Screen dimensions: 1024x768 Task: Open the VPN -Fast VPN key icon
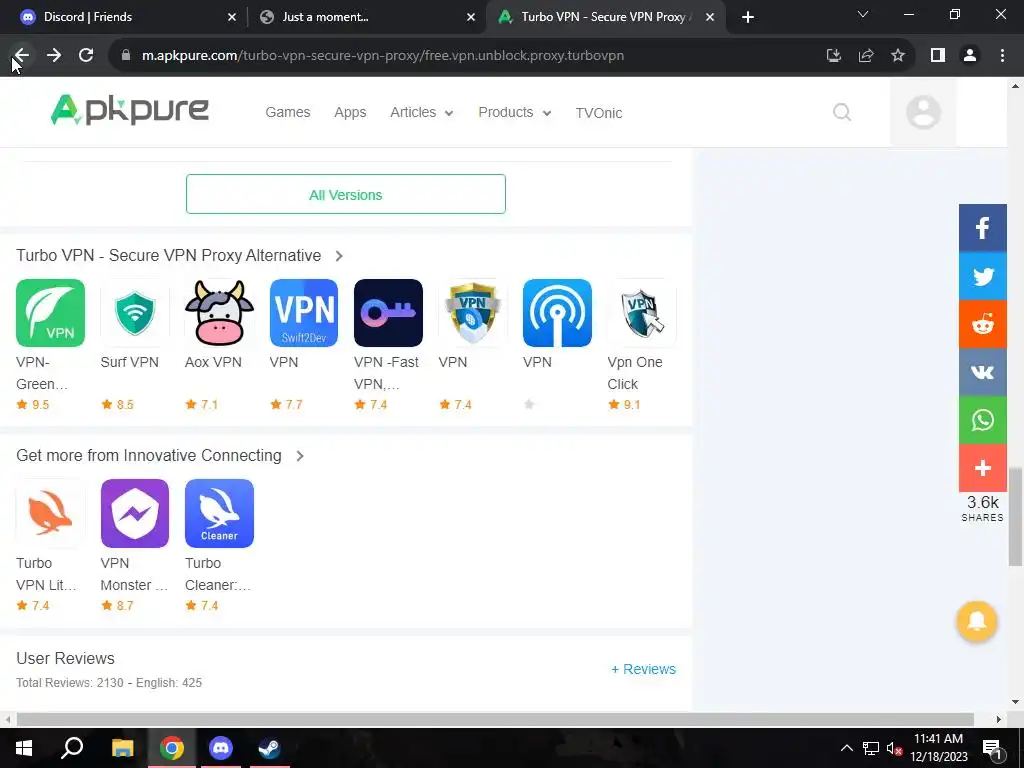point(389,313)
